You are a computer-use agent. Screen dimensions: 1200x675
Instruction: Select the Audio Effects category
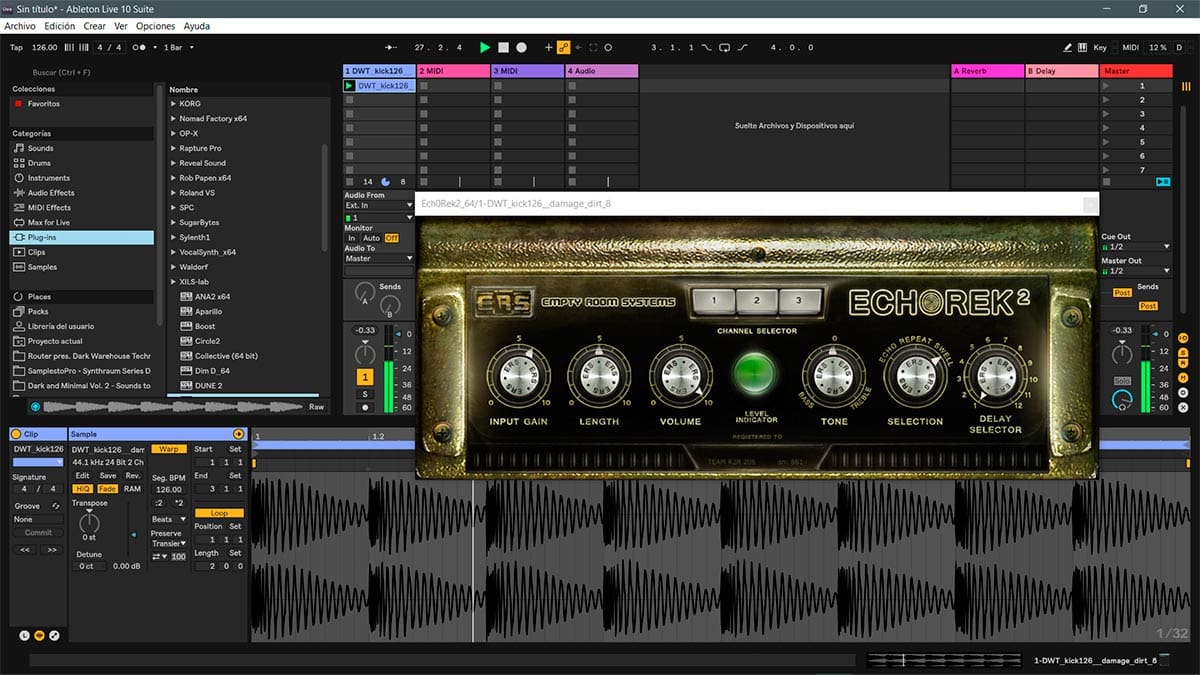coord(51,193)
